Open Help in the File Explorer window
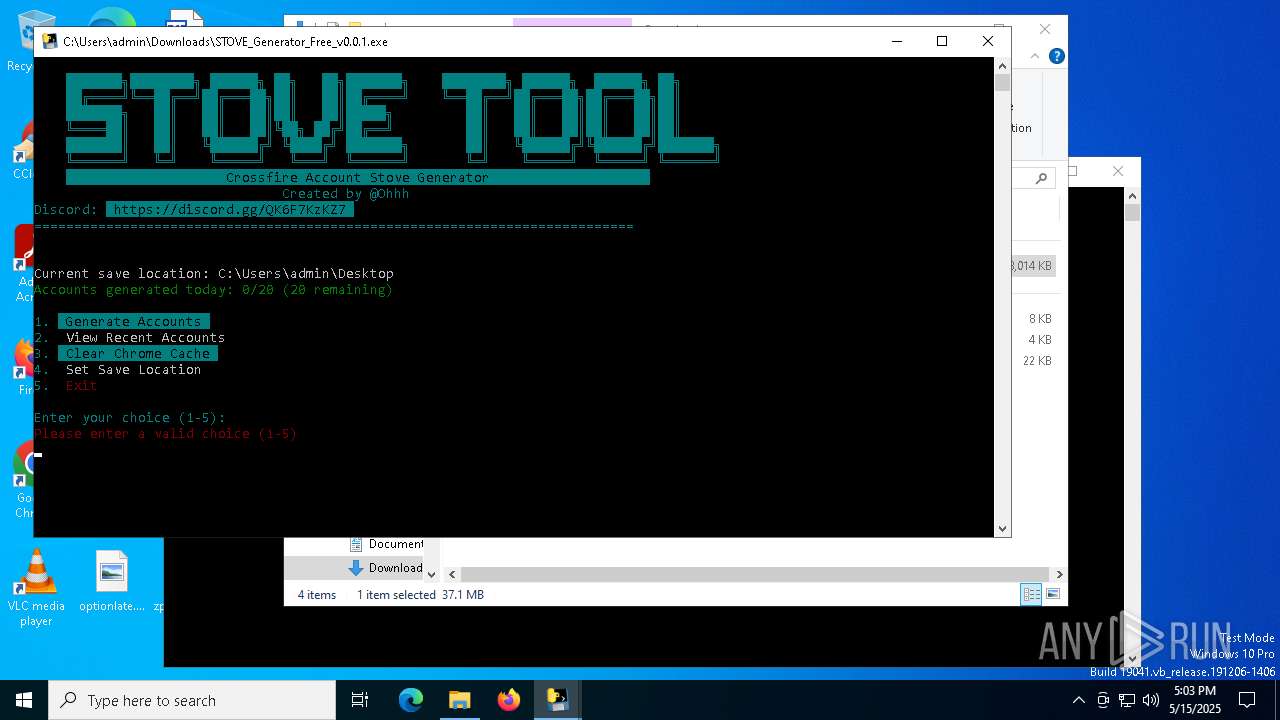The width and height of the screenshot is (1280, 720). 1056,56
